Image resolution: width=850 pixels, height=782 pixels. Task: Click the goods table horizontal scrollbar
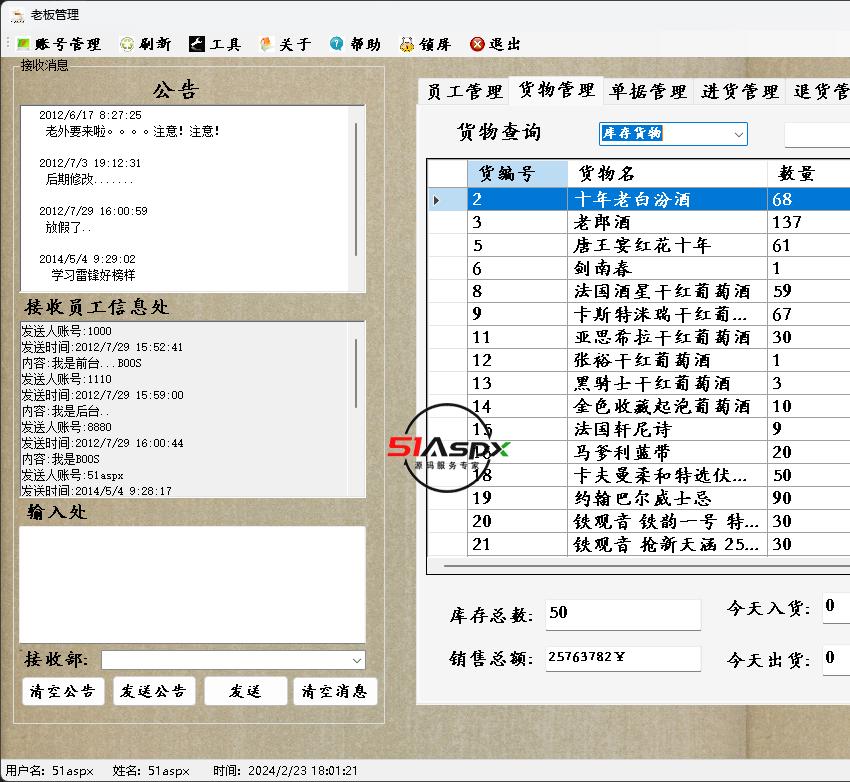click(645, 566)
